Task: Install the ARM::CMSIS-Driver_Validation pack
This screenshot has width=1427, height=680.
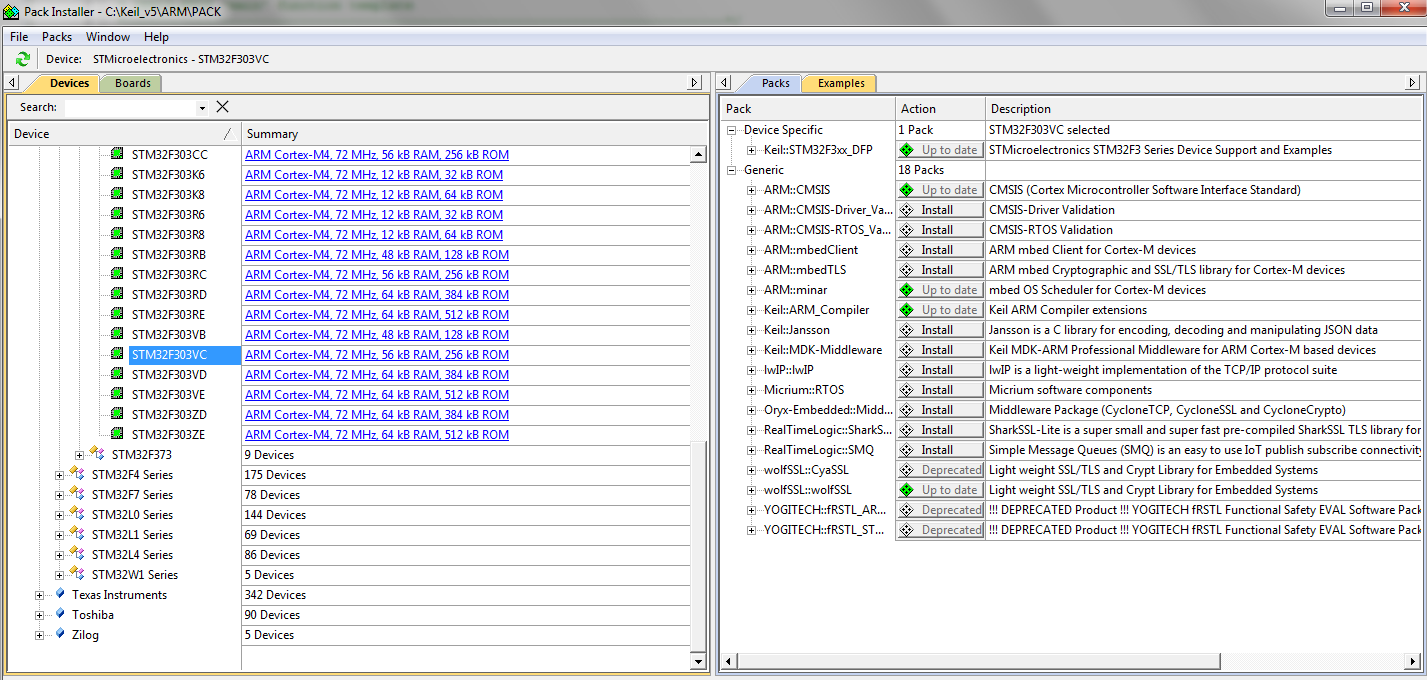Action: point(940,210)
